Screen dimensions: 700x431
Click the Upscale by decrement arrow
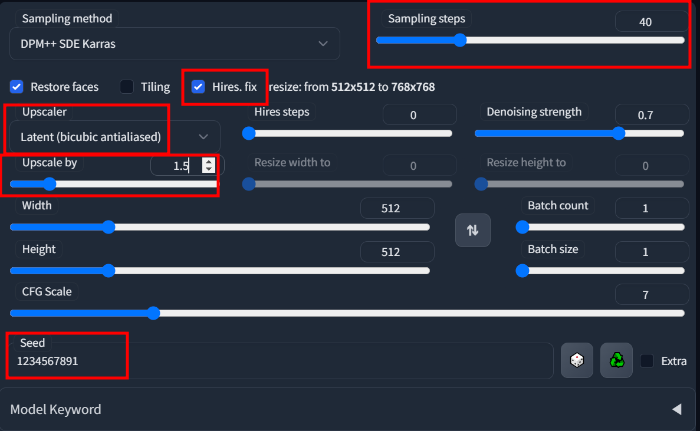tap(209, 169)
